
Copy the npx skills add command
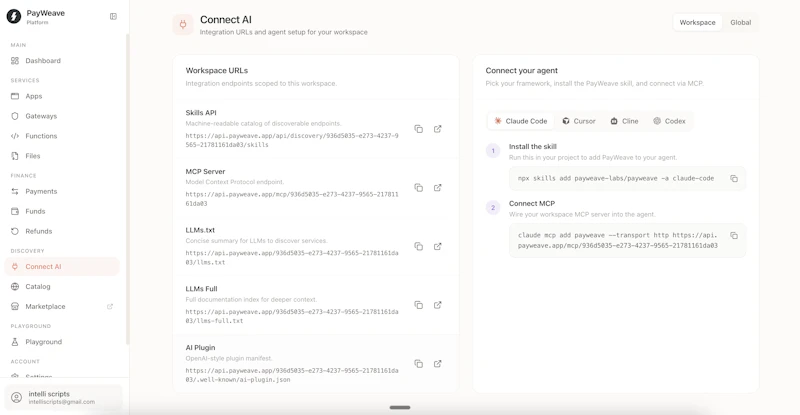click(734, 179)
